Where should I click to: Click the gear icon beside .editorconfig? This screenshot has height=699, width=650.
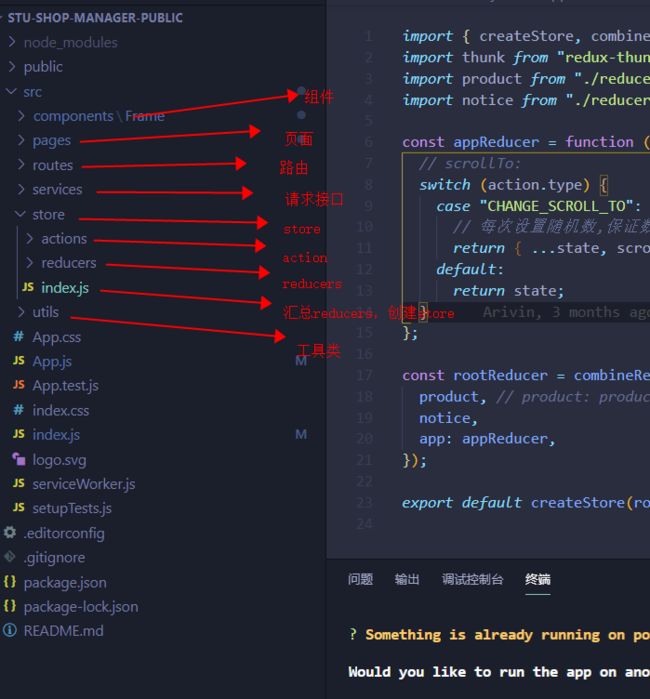(10, 532)
